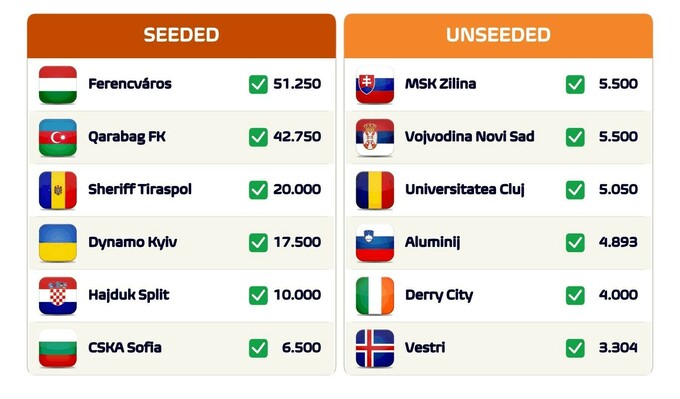Open the SEEDED header tab
This screenshot has width=680, height=399.
click(x=181, y=36)
